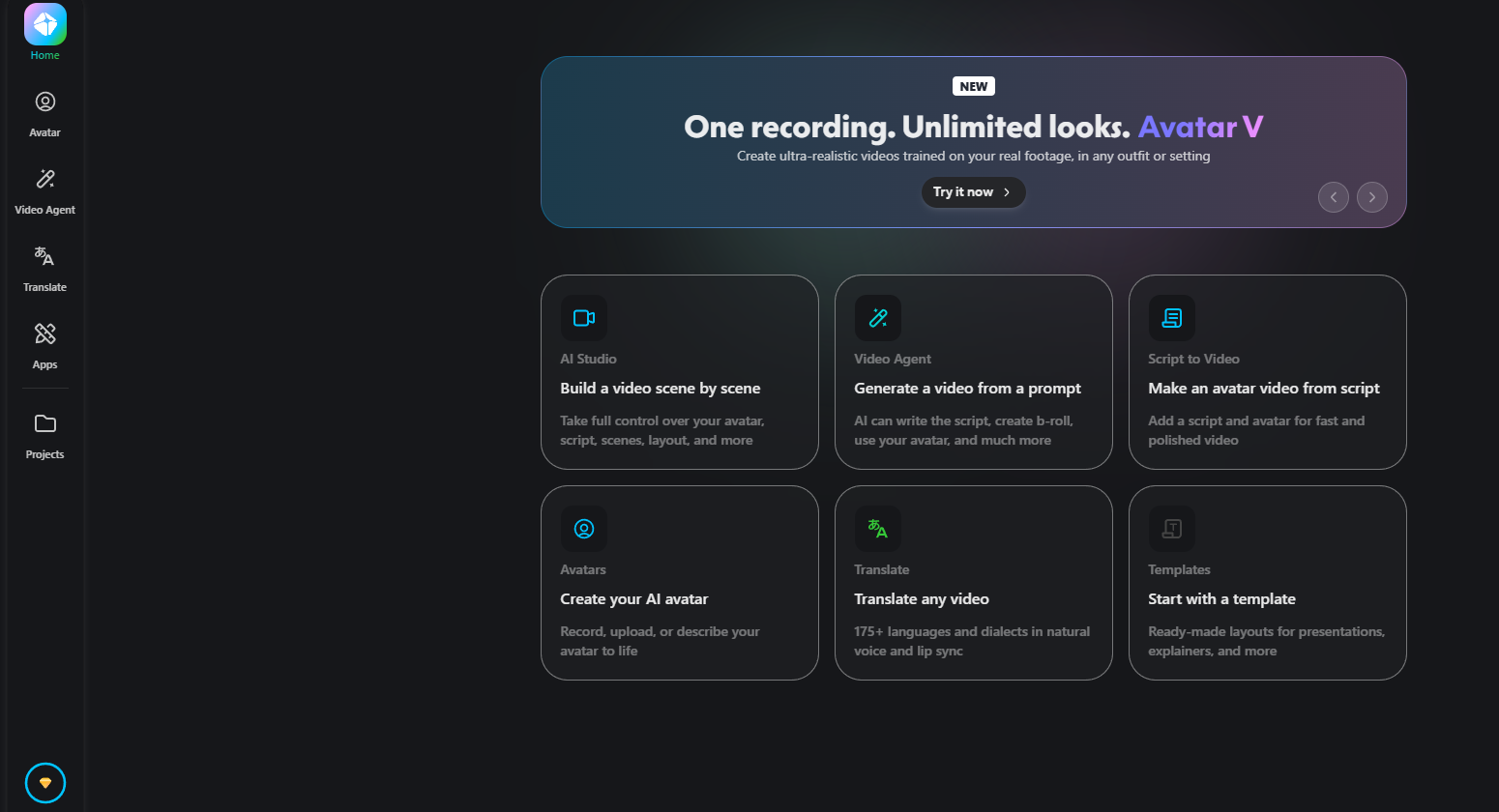Click the Try it now button
The height and width of the screenshot is (812, 1499).
coord(973,192)
